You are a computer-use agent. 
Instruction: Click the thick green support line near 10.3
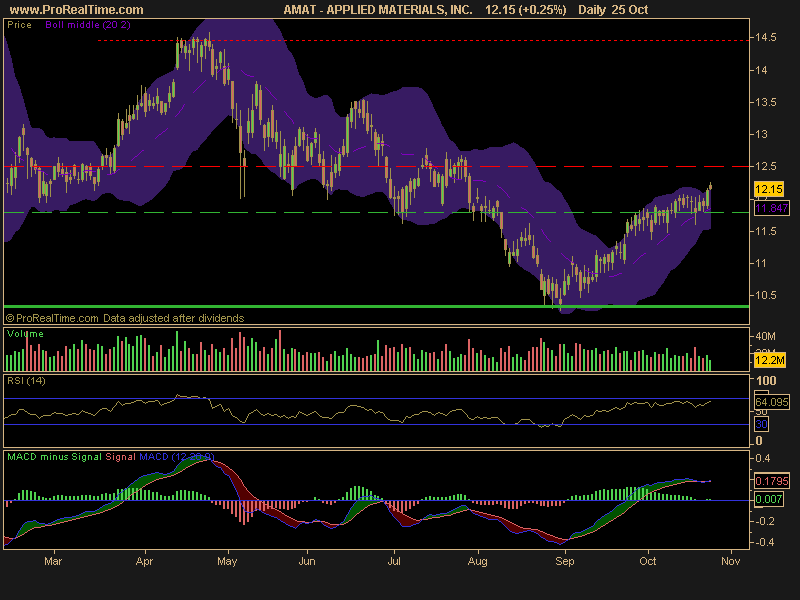pyautogui.click(x=377, y=306)
